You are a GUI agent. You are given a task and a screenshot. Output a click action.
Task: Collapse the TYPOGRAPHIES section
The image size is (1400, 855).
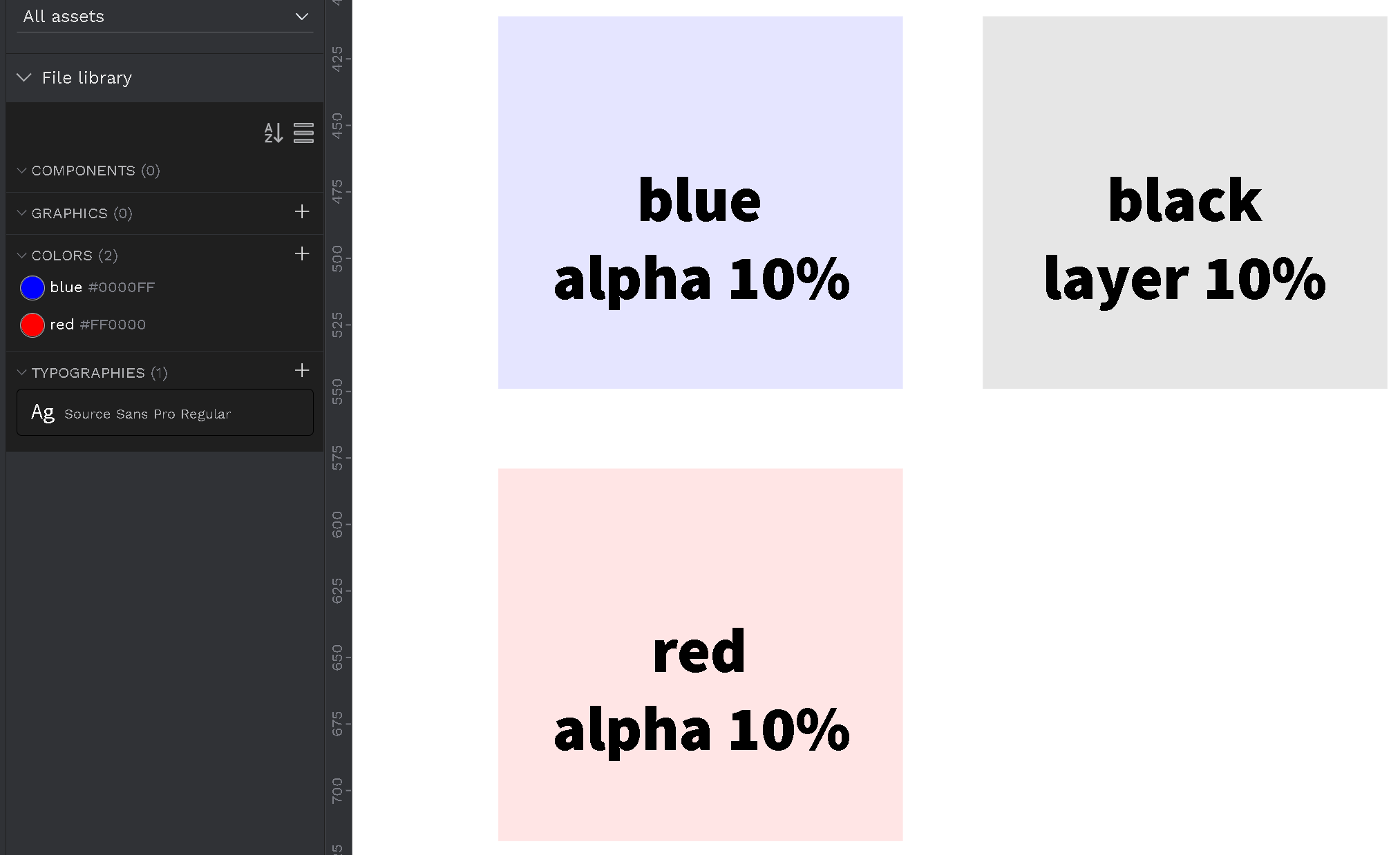click(21, 372)
